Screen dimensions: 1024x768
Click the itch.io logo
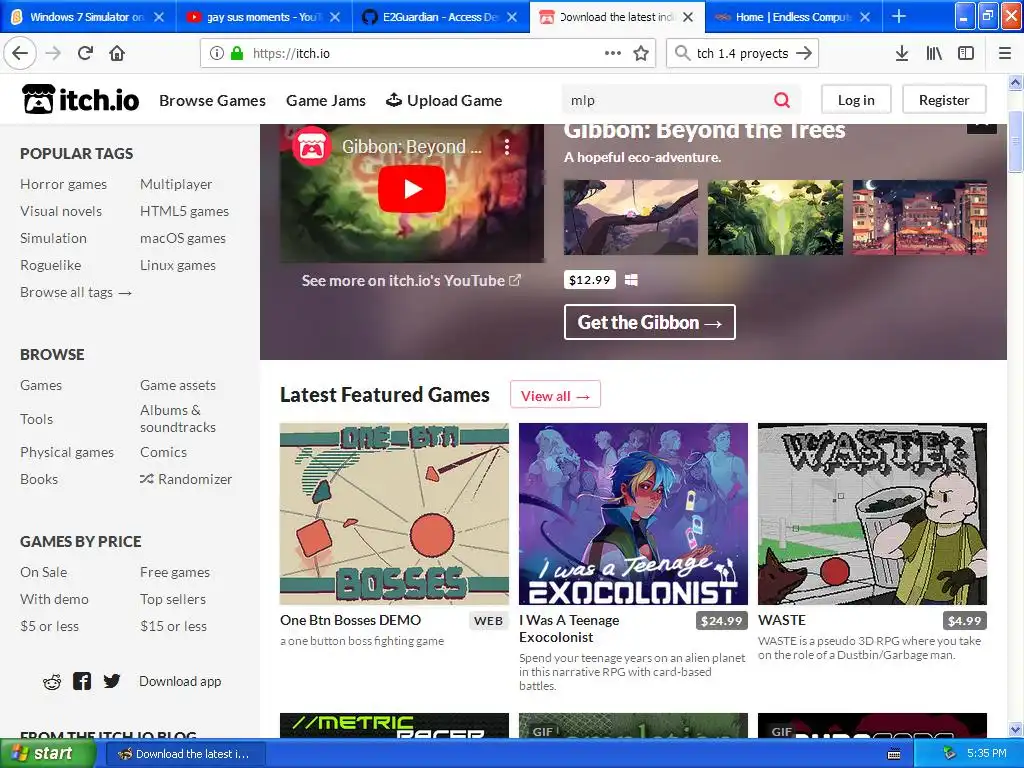click(80, 100)
